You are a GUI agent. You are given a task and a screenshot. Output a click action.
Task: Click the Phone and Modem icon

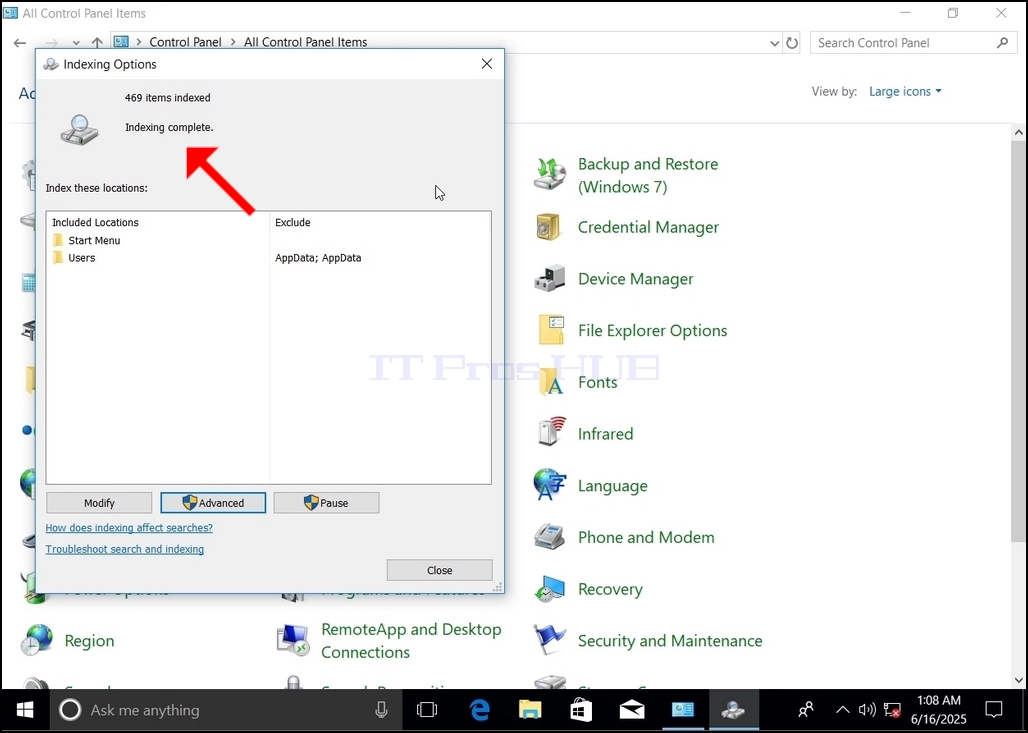pos(549,537)
